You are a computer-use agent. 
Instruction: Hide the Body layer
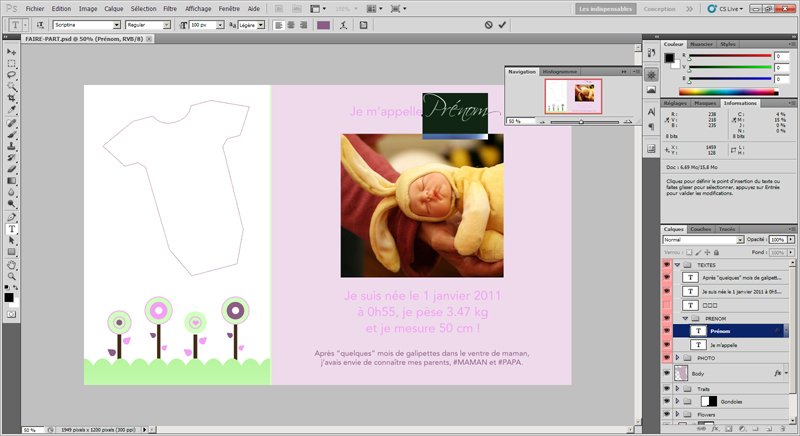click(x=667, y=372)
